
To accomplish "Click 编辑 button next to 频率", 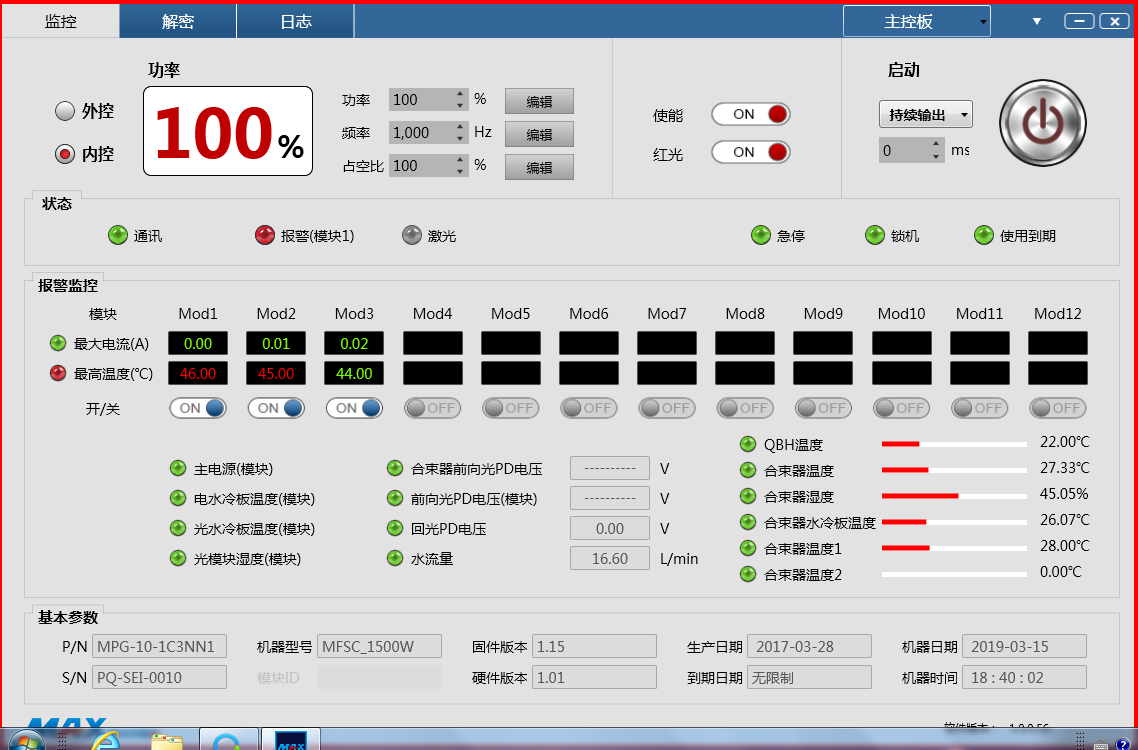I will [x=539, y=134].
